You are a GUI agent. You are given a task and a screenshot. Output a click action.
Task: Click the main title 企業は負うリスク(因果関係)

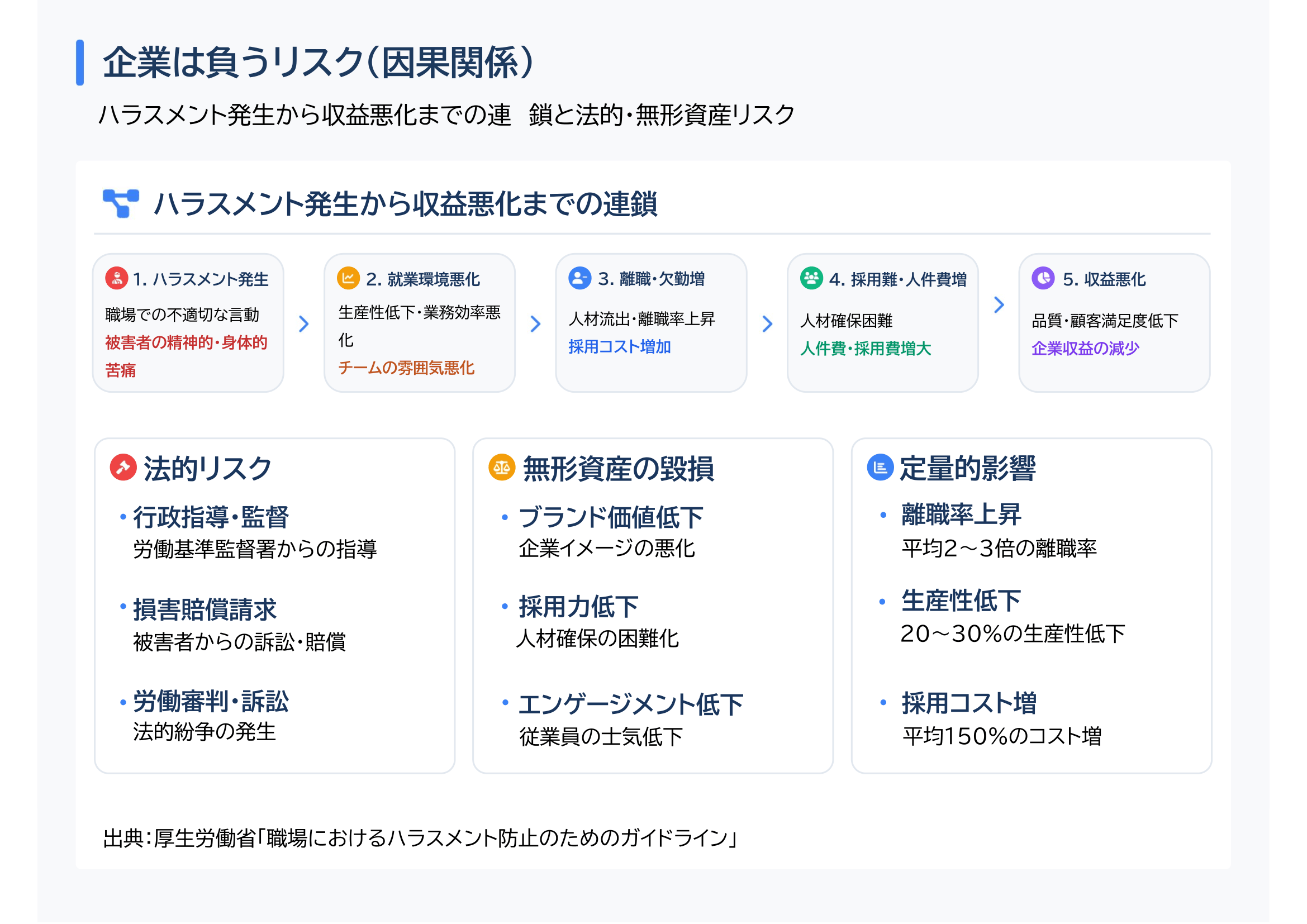tap(319, 63)
